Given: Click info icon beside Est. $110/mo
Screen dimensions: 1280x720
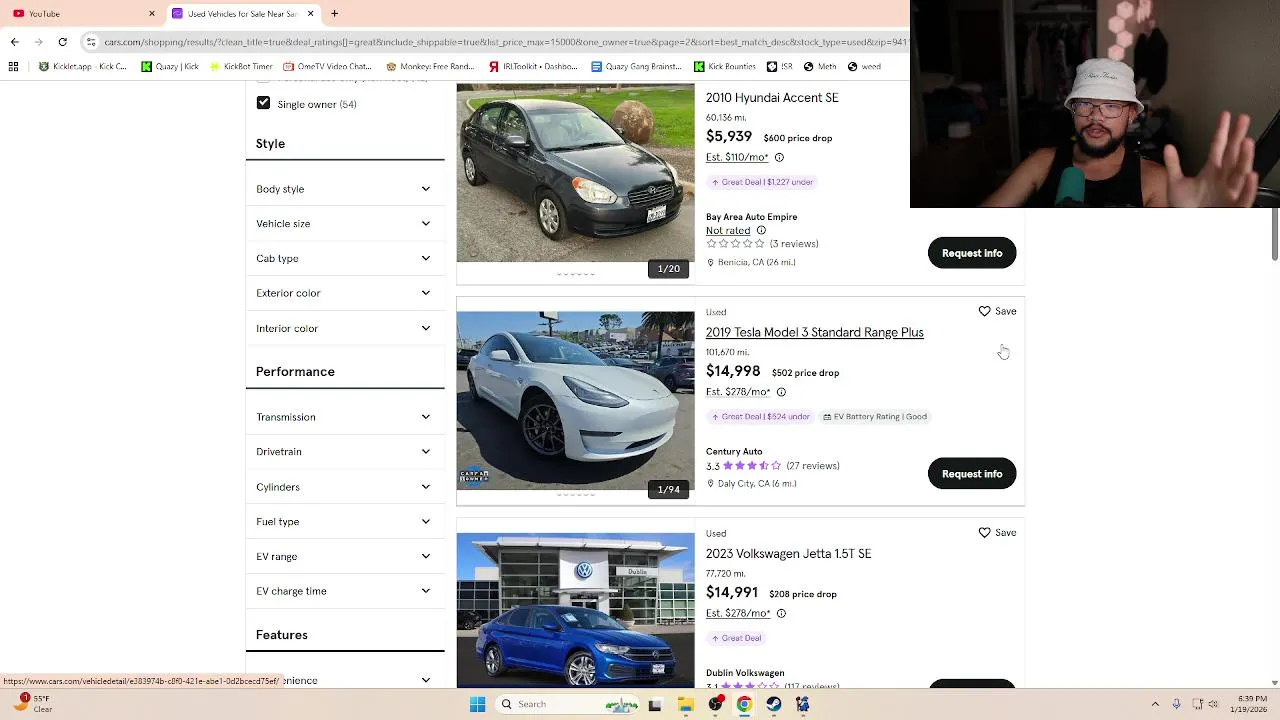Looking at the screenshot, I should (779, 158).
